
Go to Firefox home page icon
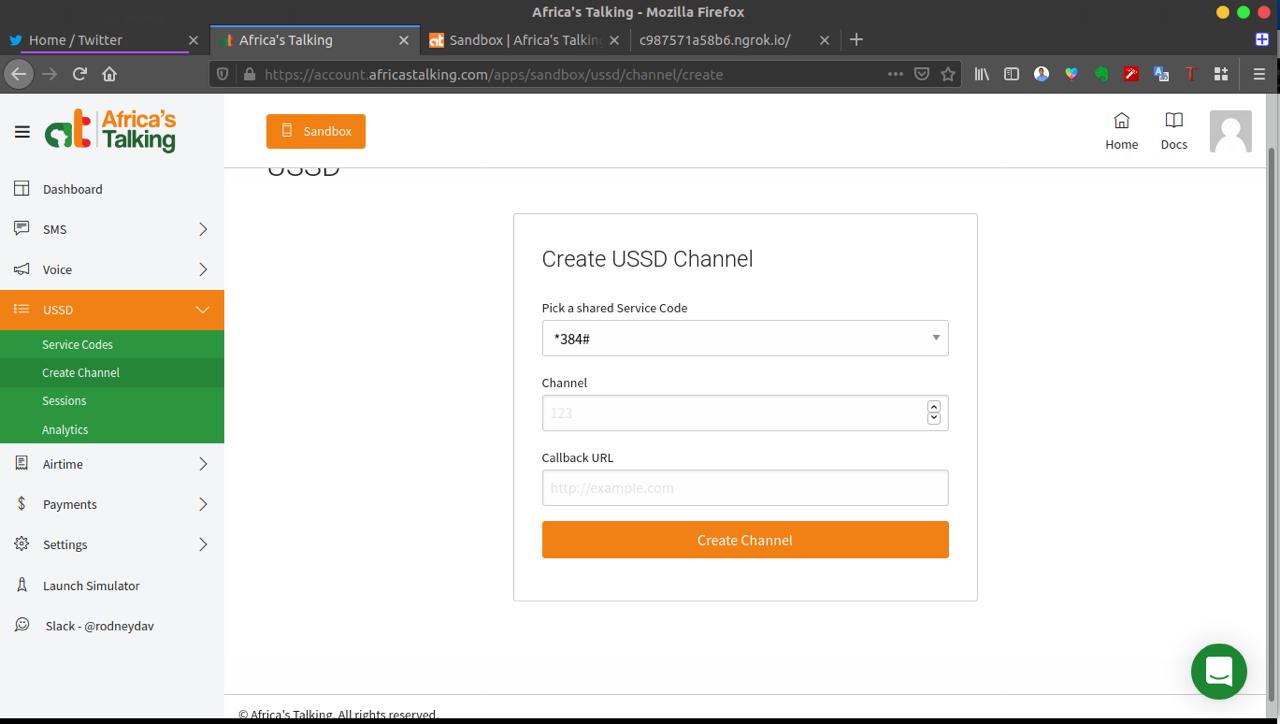coord(110,74)
